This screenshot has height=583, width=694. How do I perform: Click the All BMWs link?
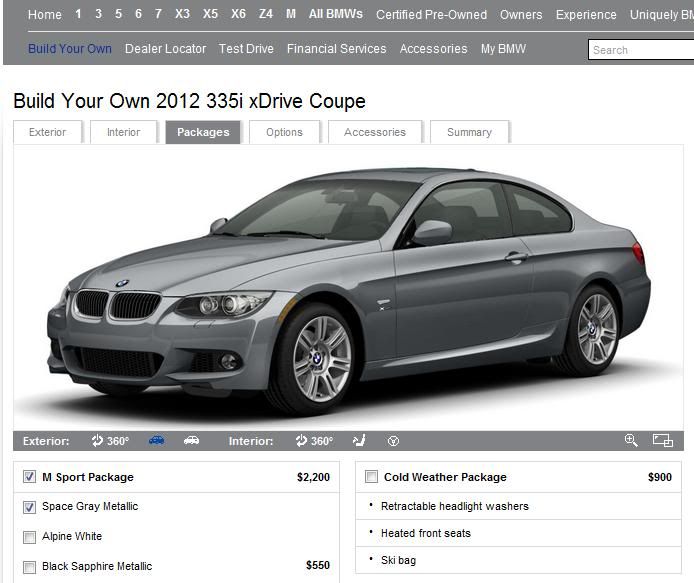pos(336,14)
